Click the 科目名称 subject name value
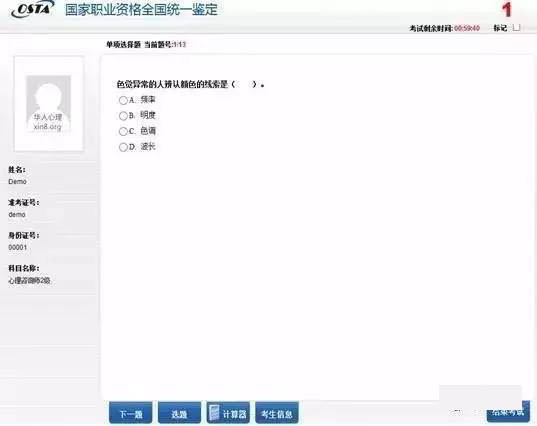The image size is (537, 426). pyautogui.click(x=29, y=280)
